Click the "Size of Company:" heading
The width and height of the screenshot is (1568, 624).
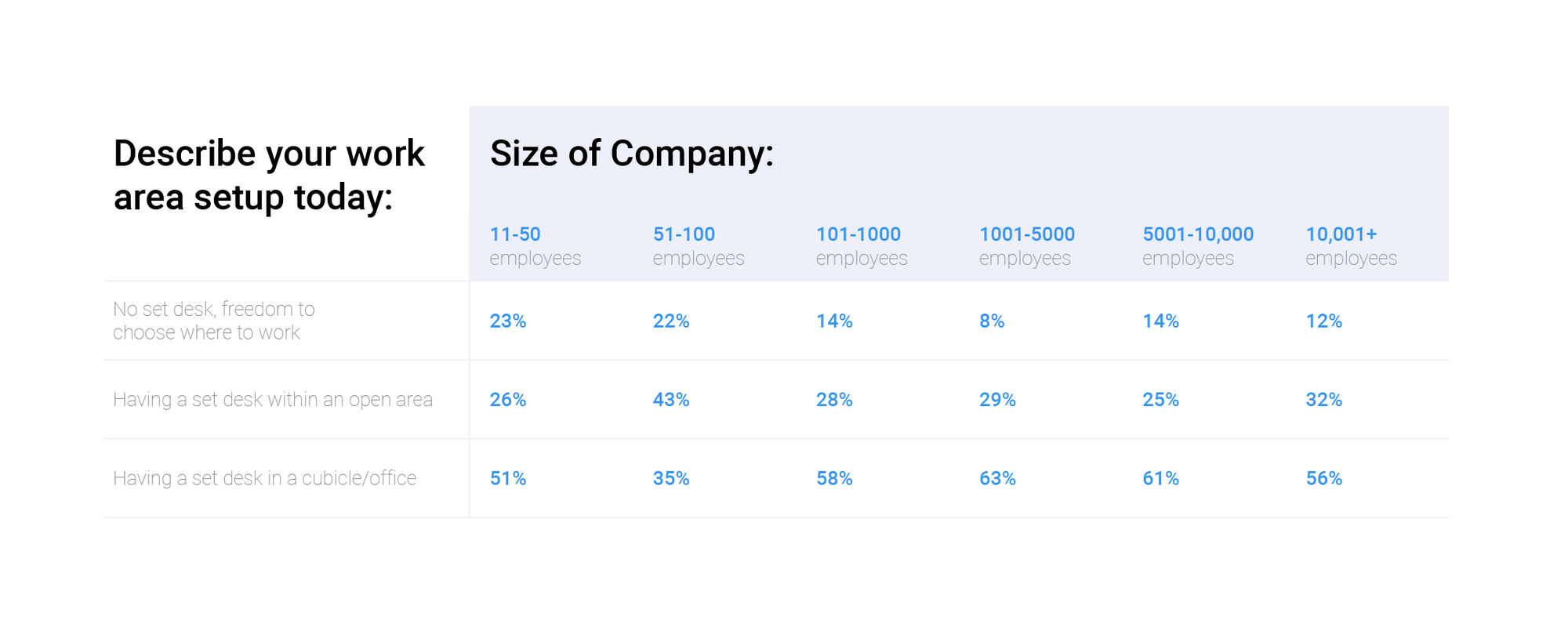pos(631,154)
